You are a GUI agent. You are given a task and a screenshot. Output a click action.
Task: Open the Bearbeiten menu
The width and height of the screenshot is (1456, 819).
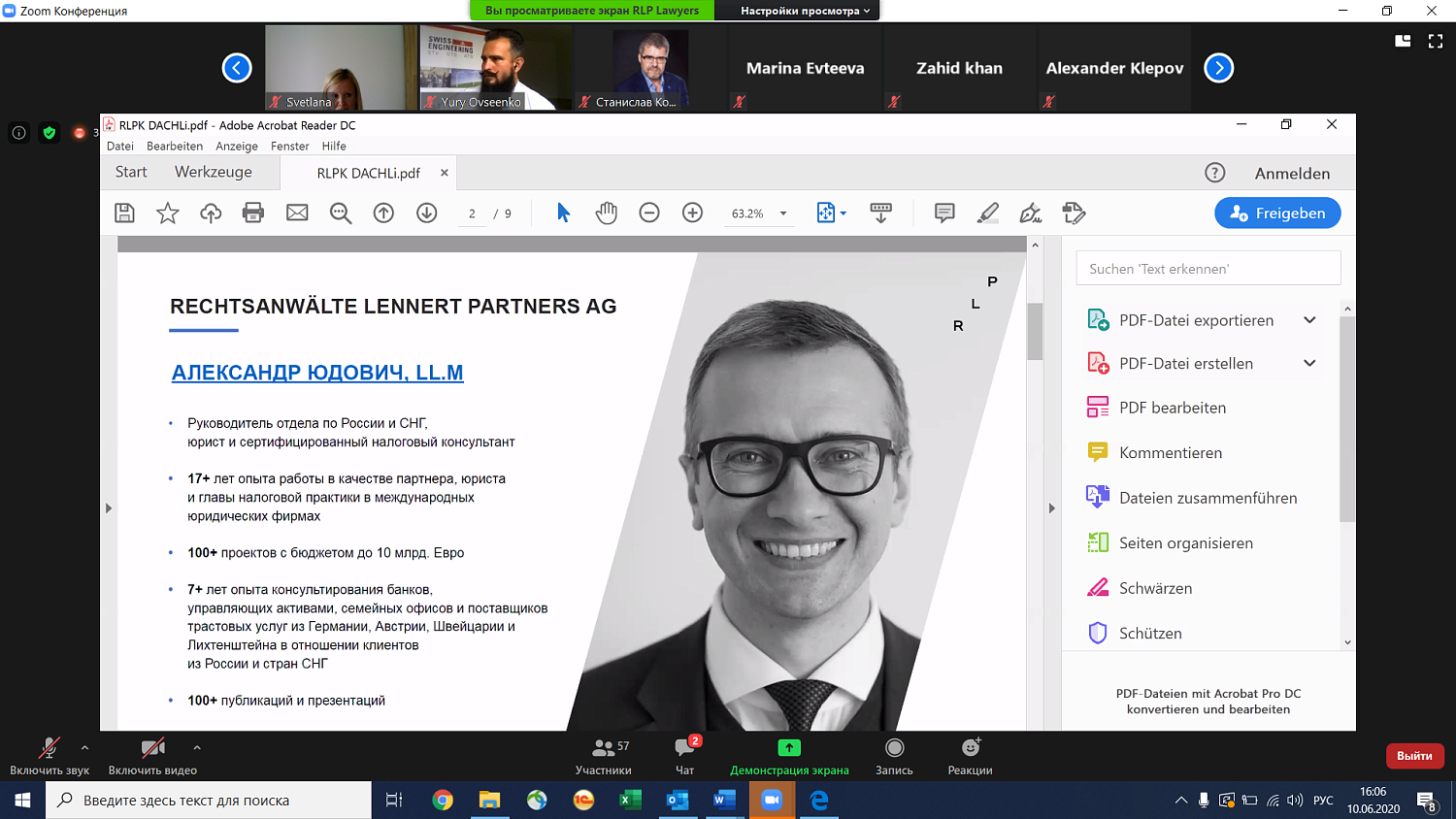pos(175,147)
